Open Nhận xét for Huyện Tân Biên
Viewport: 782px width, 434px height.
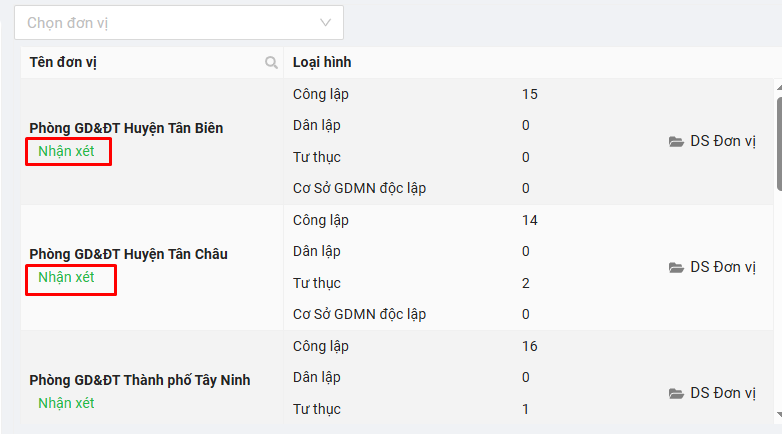point(67,152)
